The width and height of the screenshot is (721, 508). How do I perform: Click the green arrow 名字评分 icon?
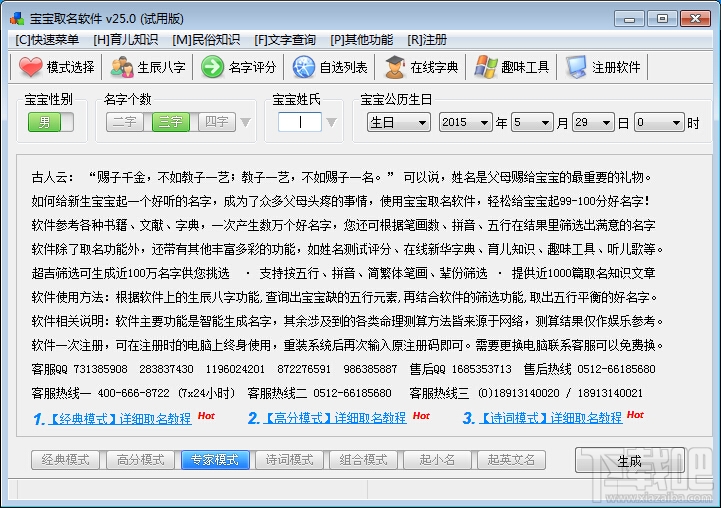tap(212, 67)
